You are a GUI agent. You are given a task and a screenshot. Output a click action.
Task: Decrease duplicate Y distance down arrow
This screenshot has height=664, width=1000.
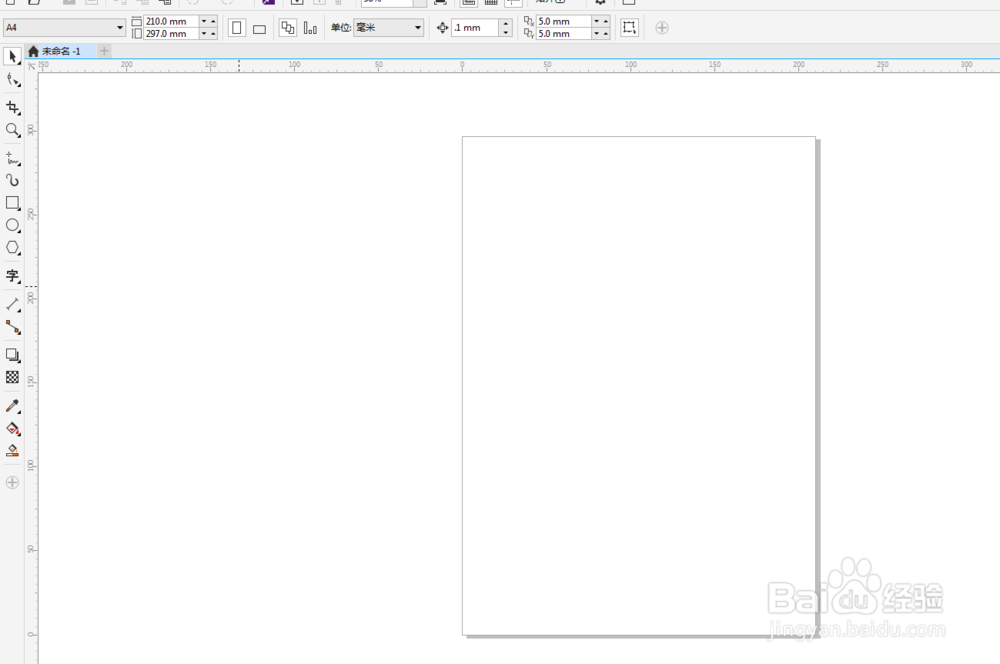(x=596, y=34)
